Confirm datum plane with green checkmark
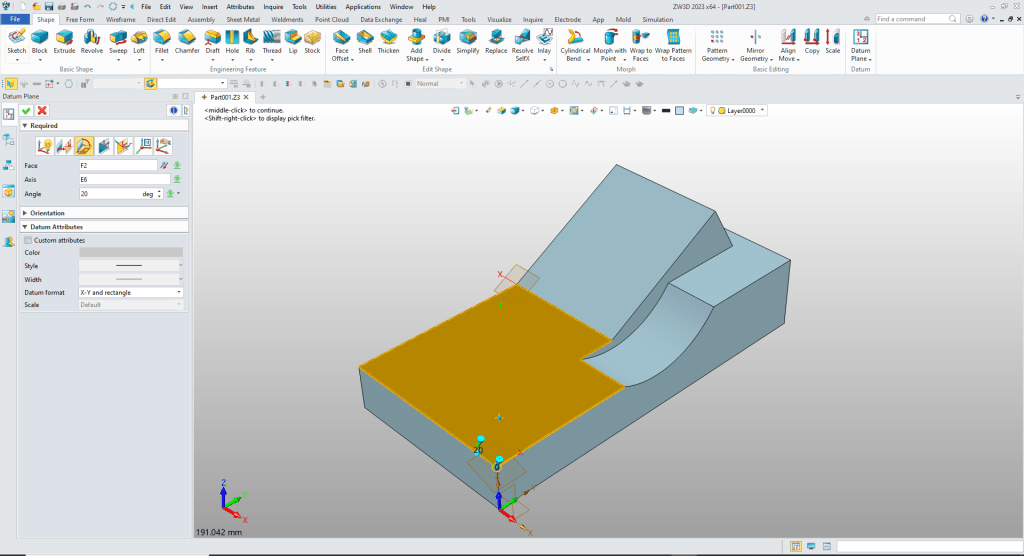Viewport: 1024px width, 556px height. pyautogui.click(x=26, y=110)
